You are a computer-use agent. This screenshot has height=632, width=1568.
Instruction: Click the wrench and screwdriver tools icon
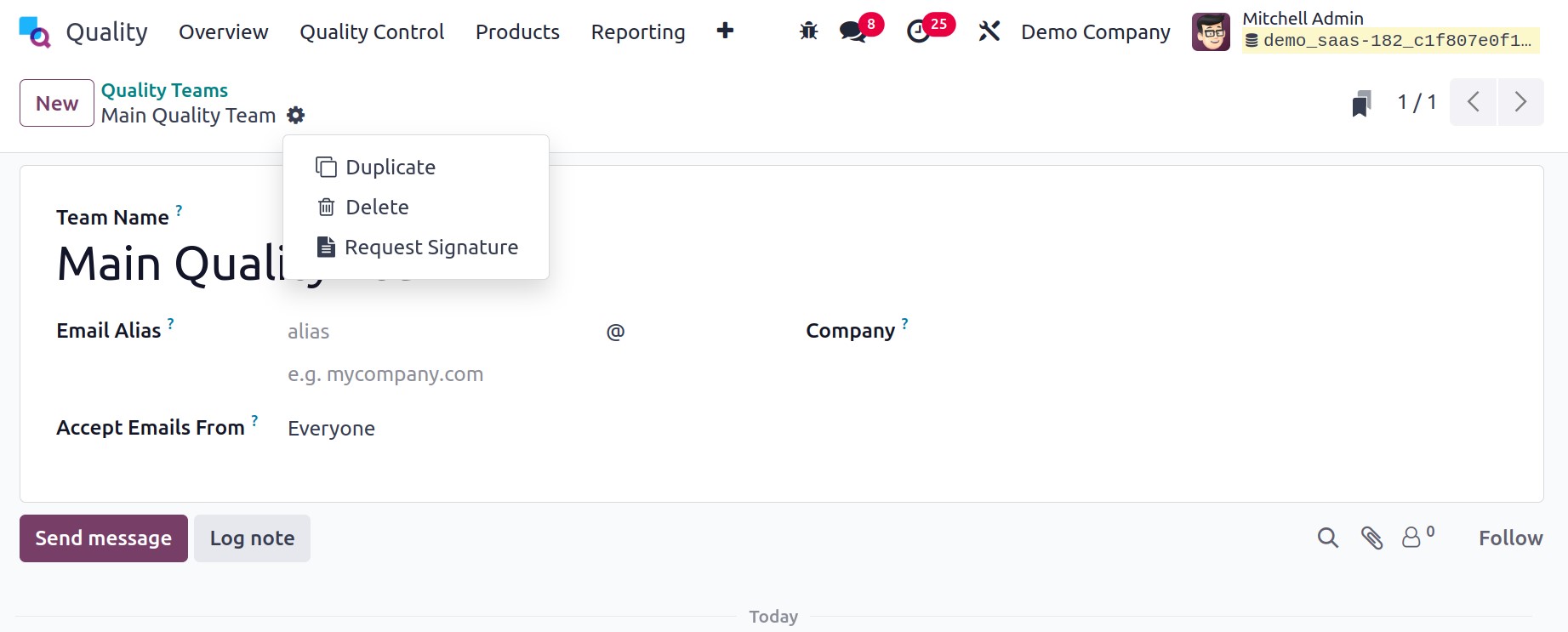coord(989,31)
